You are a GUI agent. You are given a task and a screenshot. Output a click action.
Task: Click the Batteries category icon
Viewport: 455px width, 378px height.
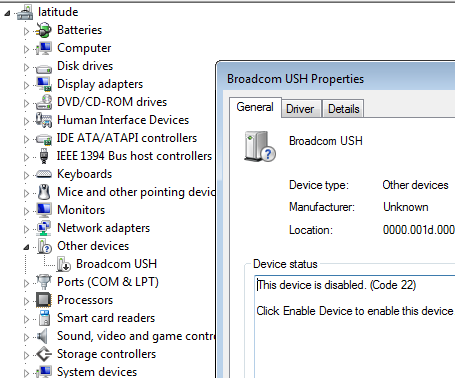pyautogui.click(x=44, y=30)
